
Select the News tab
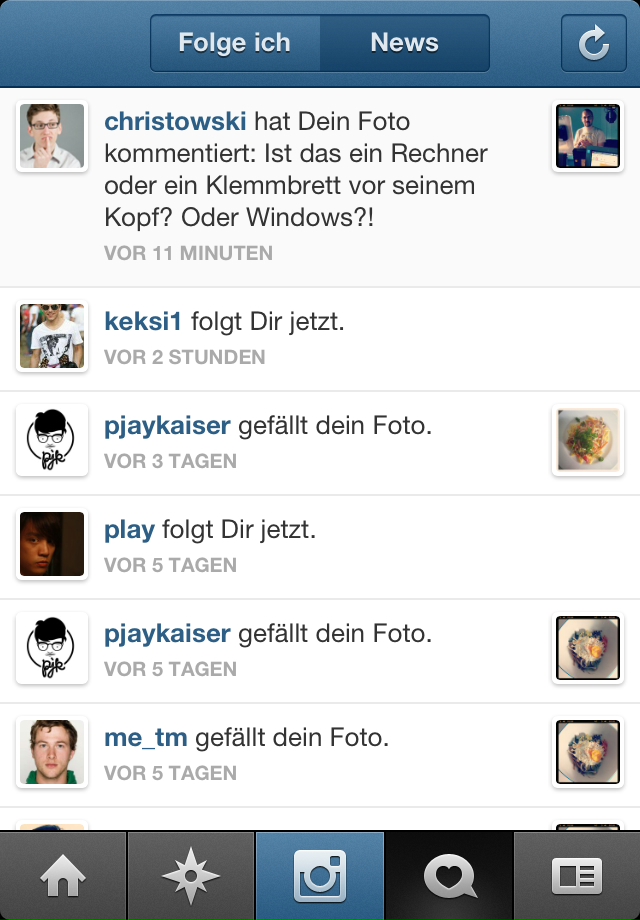coord(404,43)
